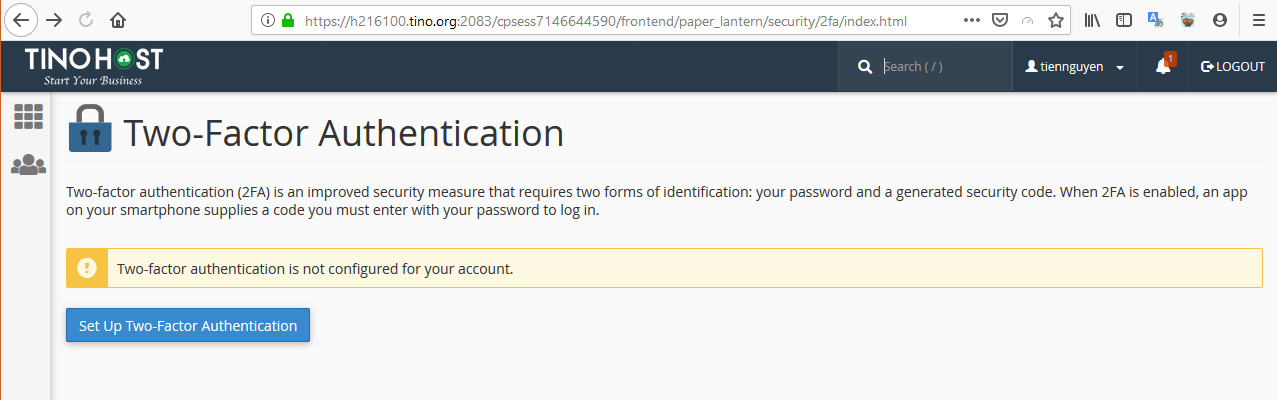Open the Firefox account avatar icon
Image resolution: width=1277 pixels, height=400 pixels.
[x=1219, y=20]
